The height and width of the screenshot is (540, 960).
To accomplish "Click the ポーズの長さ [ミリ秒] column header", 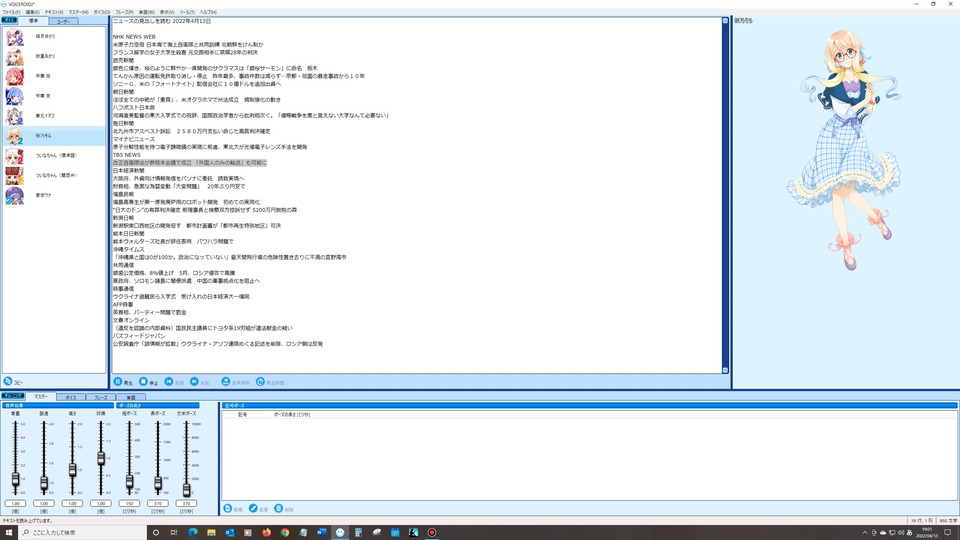I will [292, 414].
